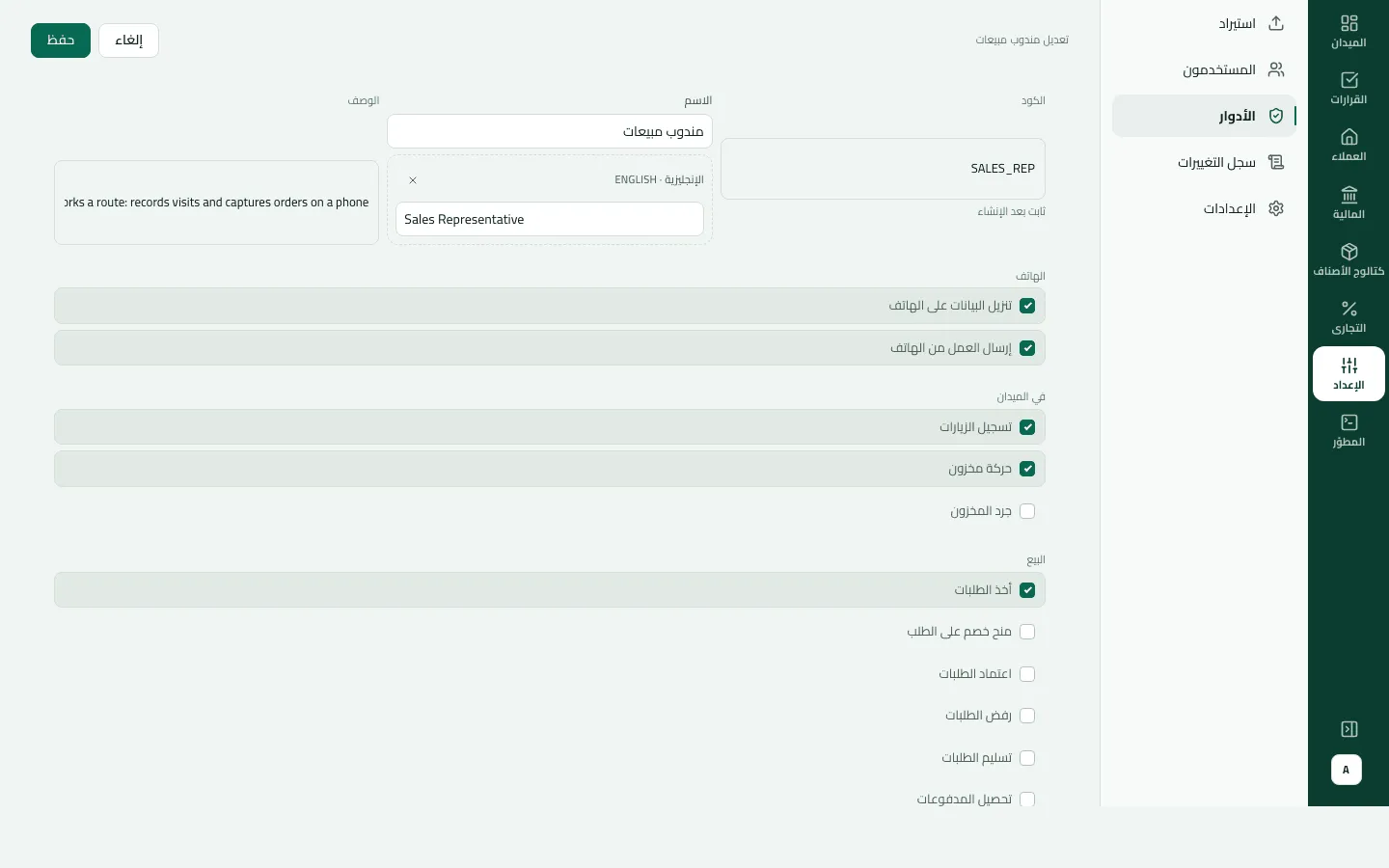The width and height of the screenshot is (1389, 868).
Task: Open the التجاري section icon
Action: (1349, 309)
